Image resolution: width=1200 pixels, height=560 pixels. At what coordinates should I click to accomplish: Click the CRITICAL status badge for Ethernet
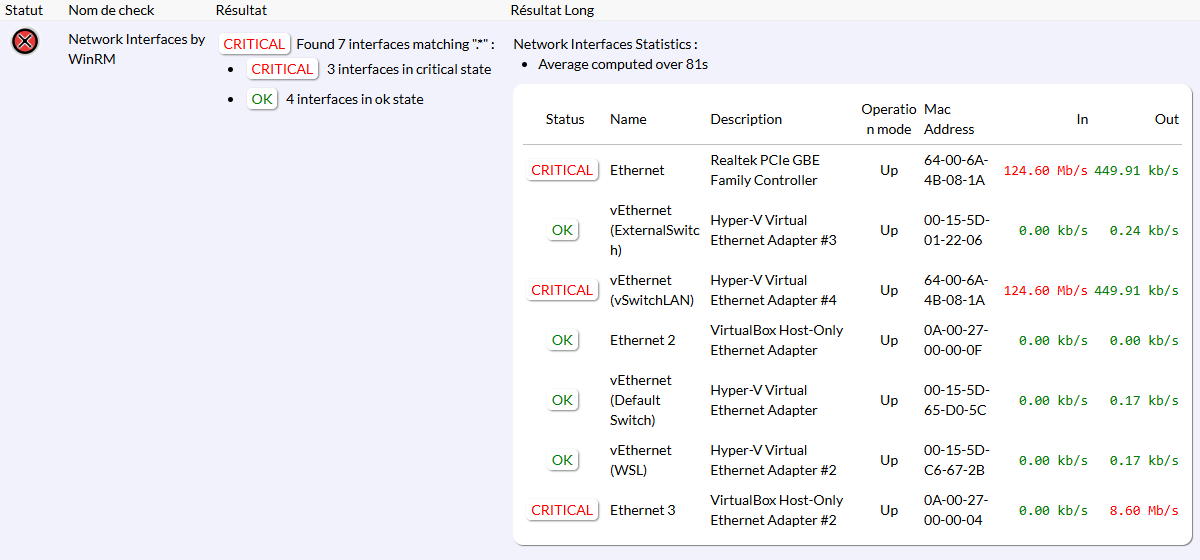coord(562,170)
